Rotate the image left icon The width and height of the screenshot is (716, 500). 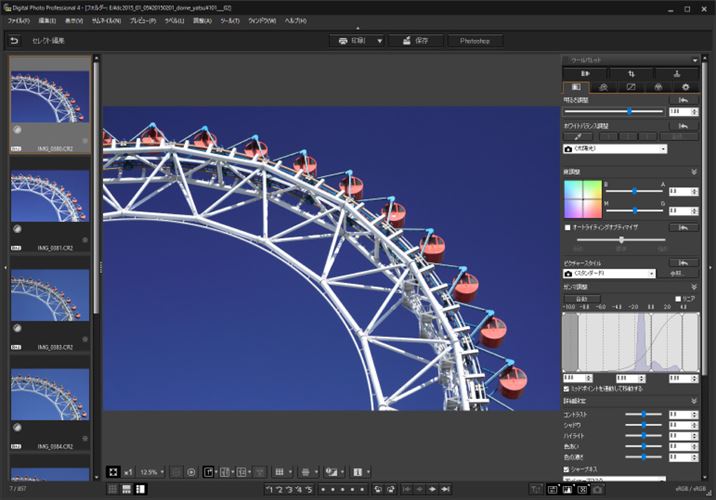378,489
